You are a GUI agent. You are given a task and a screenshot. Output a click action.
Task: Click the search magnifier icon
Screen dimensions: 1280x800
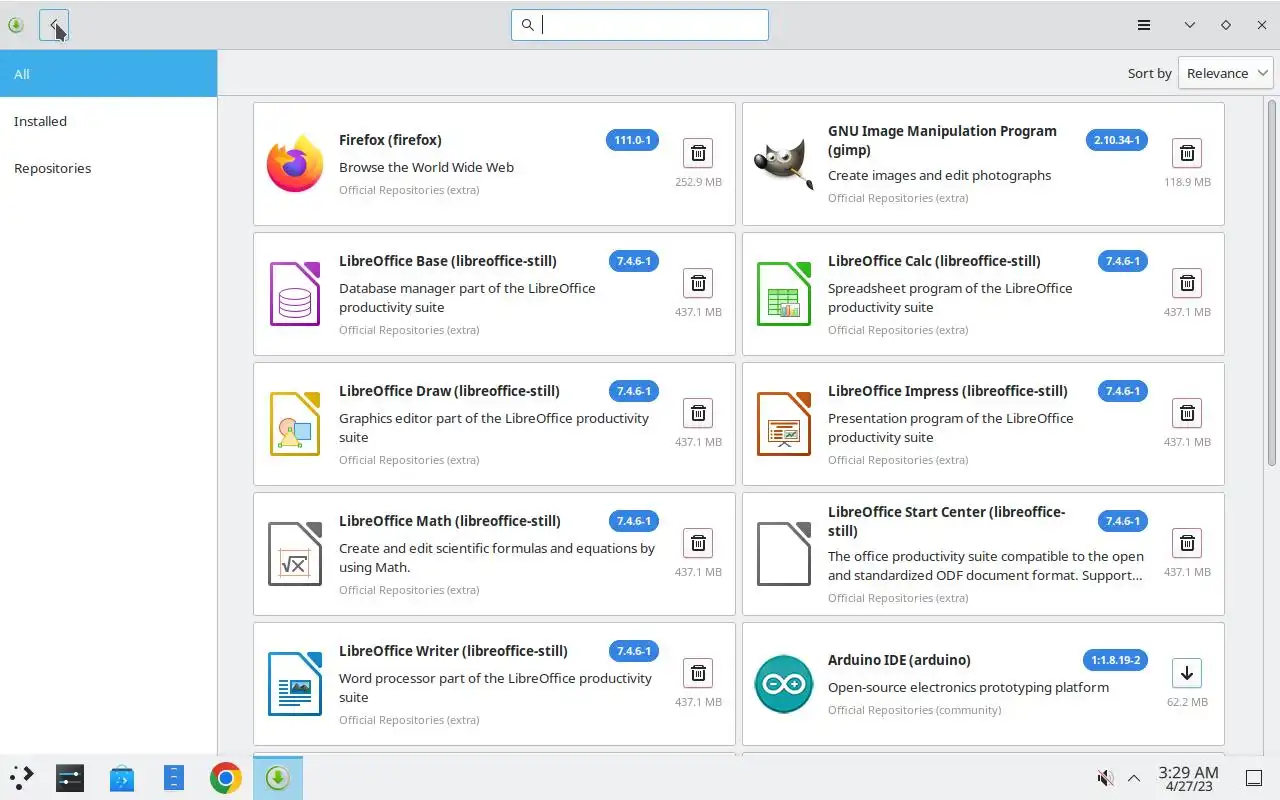click(x=527, y=25)
